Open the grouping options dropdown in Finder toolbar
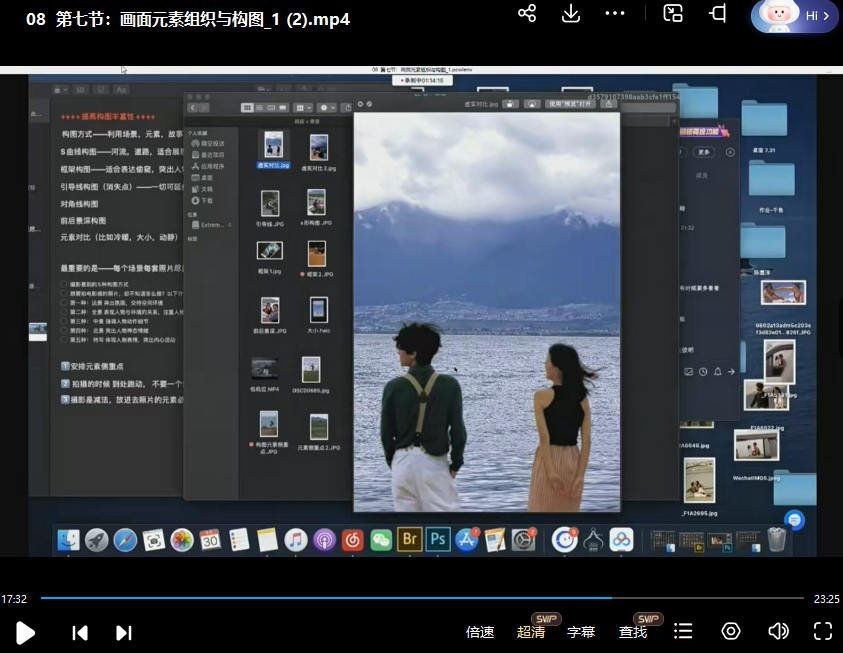 303,107
